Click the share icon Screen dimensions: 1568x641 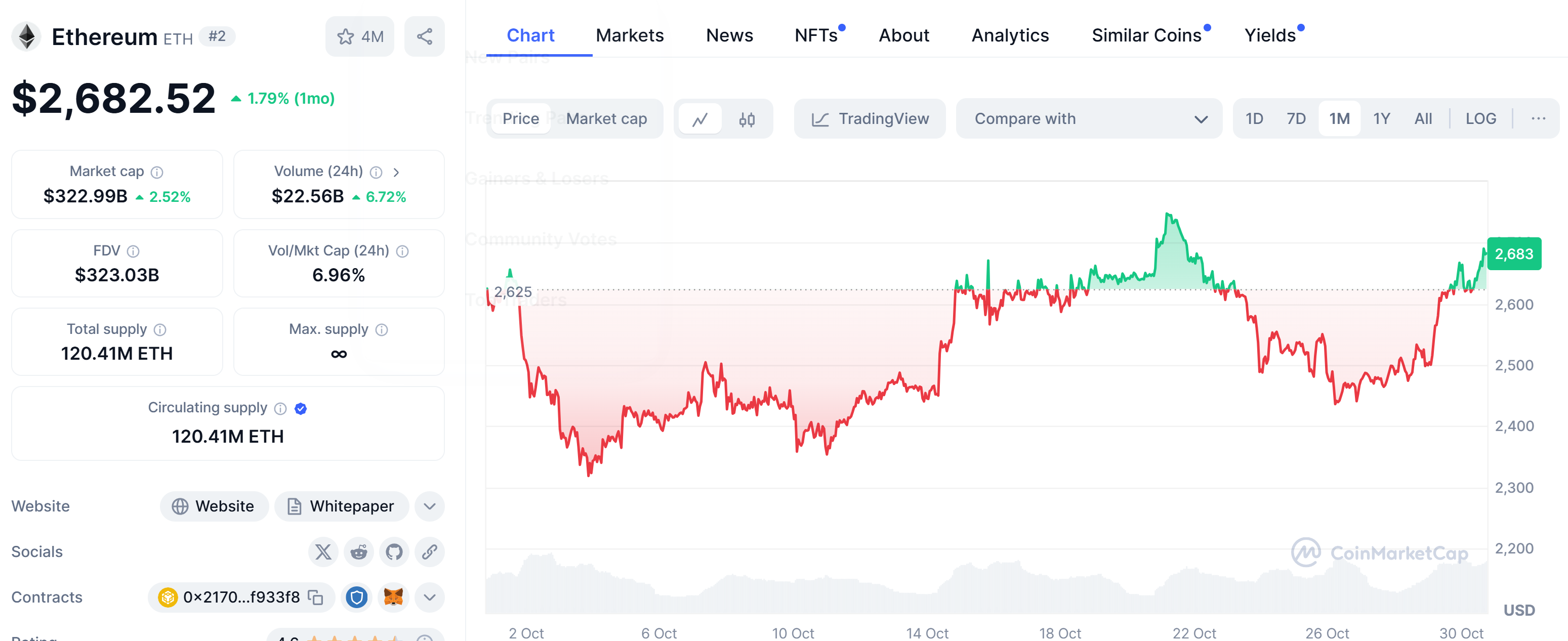(x=424, y=36)
